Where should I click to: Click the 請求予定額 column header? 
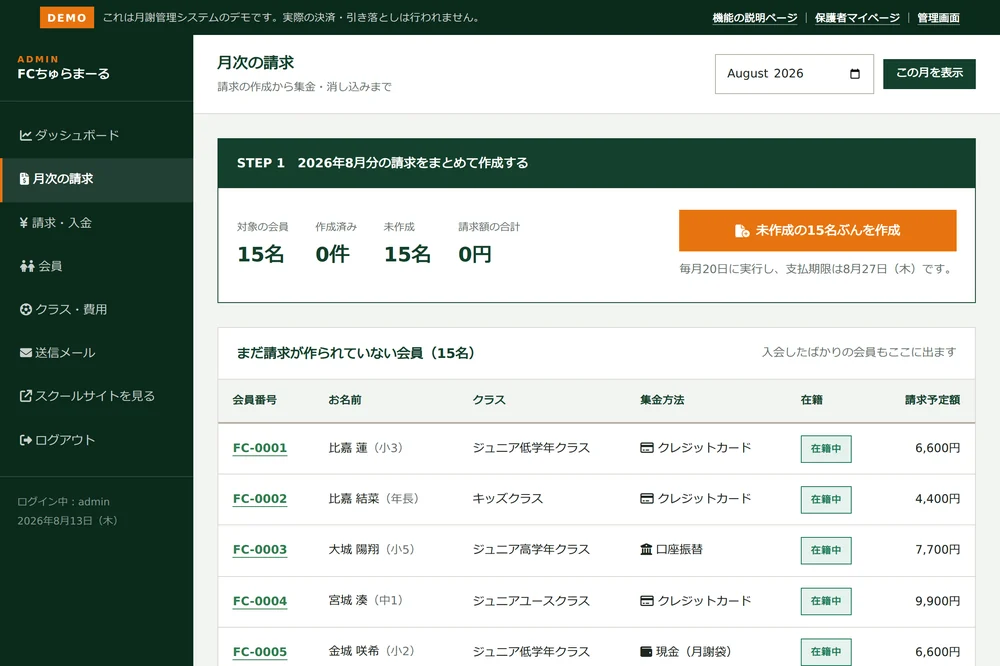coord(932,400)
